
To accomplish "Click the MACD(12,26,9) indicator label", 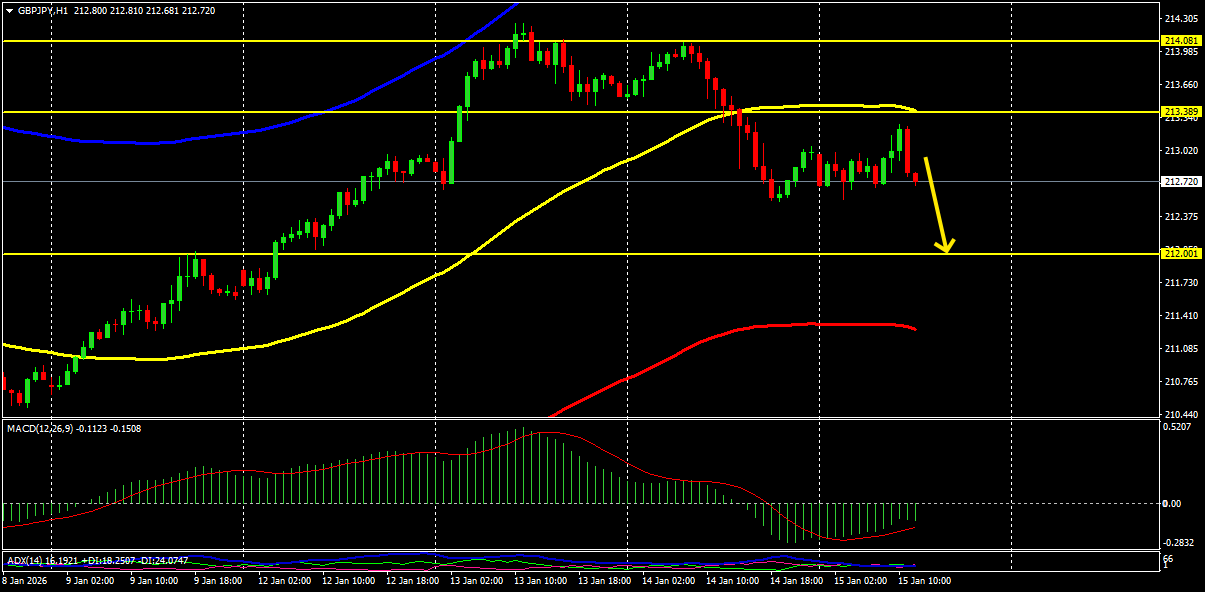I will pyautogui.click(x=40, y=428).
